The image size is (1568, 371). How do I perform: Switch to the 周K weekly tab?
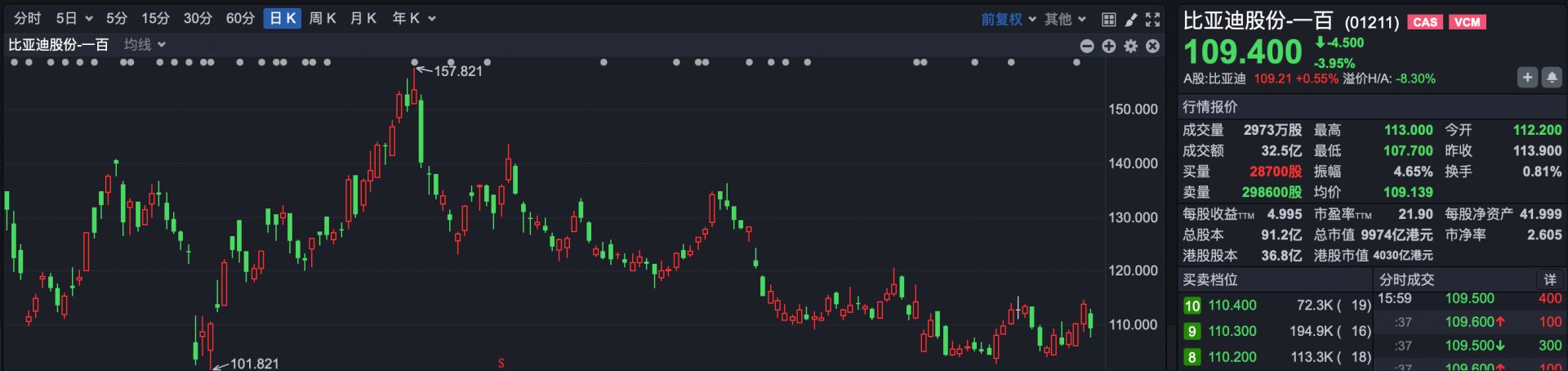point(323,18)
